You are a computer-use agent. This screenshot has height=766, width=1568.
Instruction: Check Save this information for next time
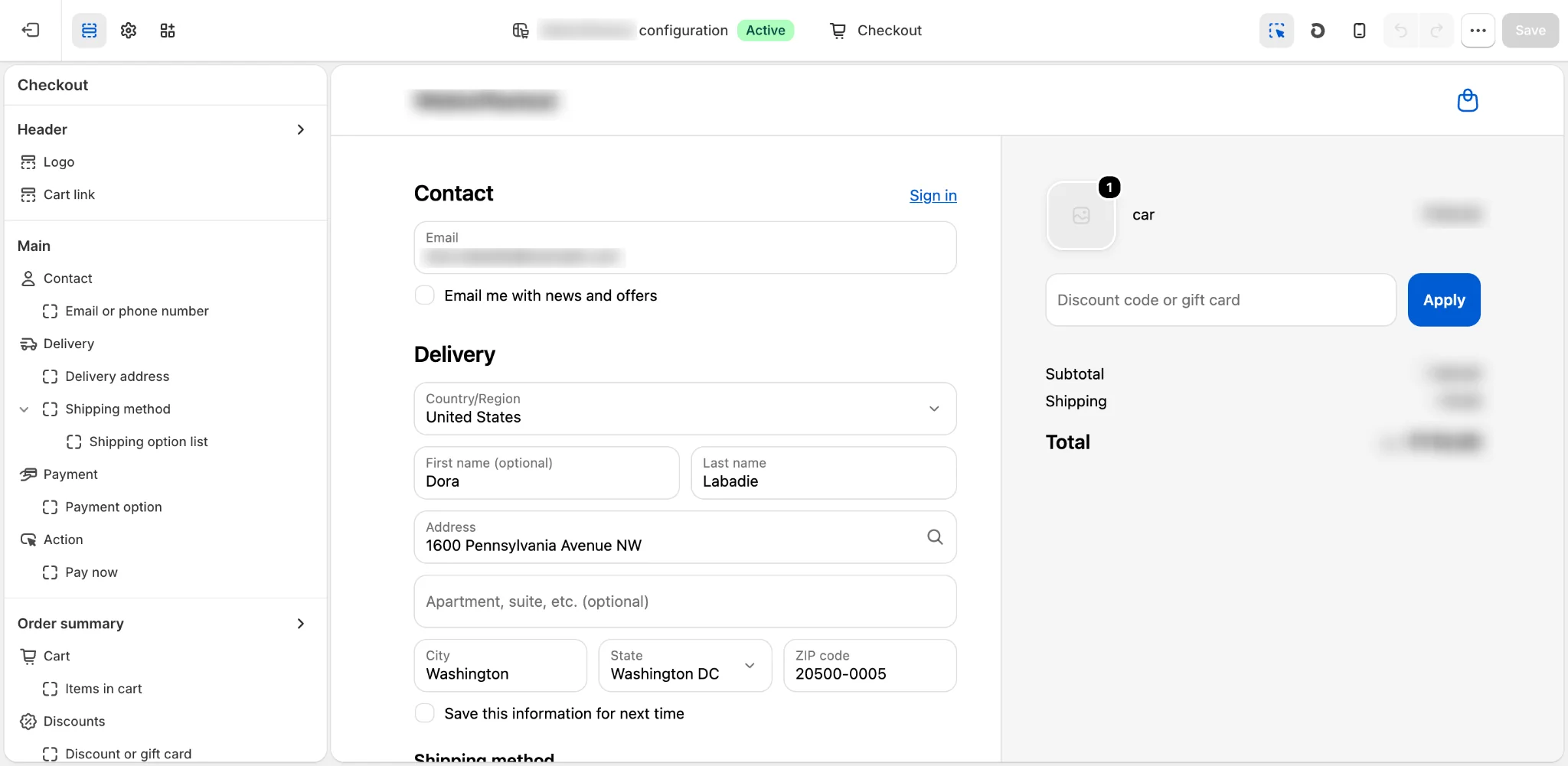(x=424, y=713)
